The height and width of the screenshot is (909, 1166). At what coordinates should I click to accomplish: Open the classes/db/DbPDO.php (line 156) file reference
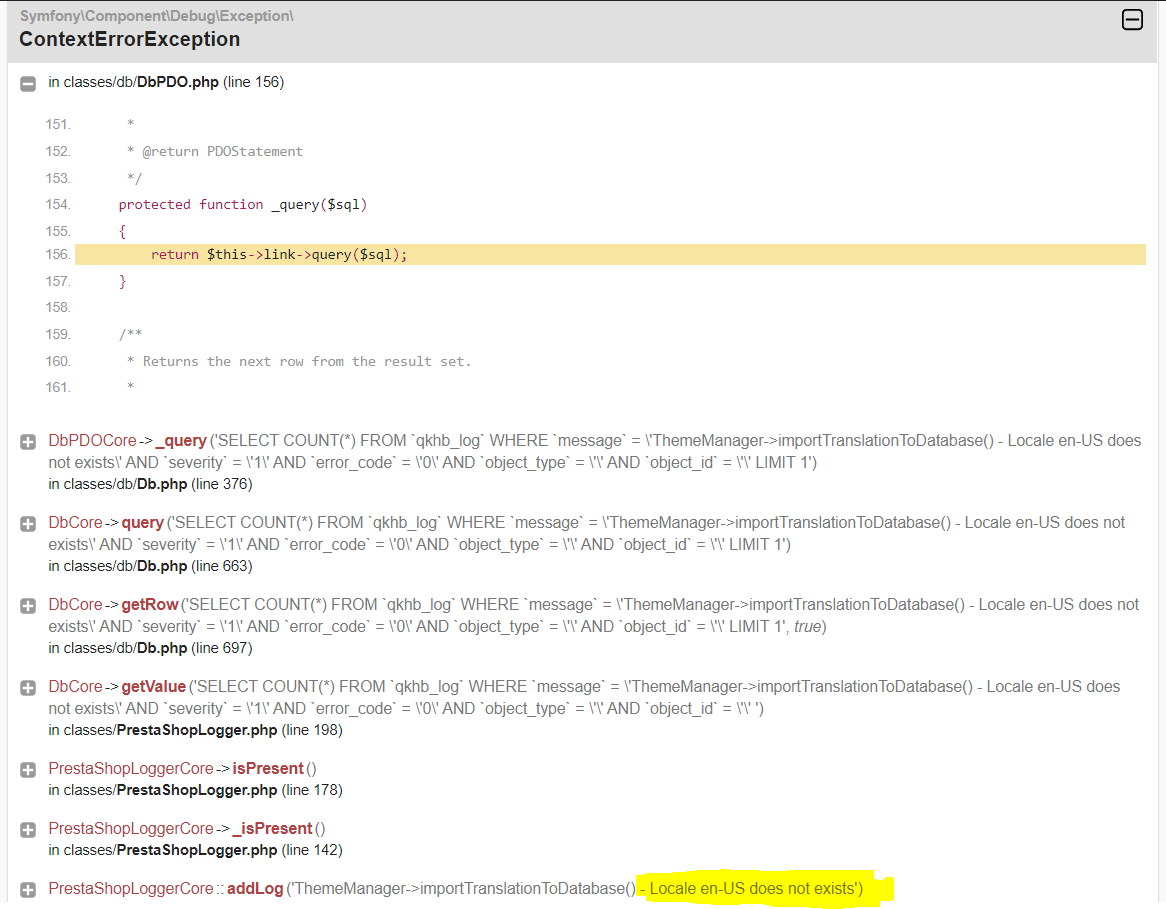pyautogui.click(x=166, y=82)
